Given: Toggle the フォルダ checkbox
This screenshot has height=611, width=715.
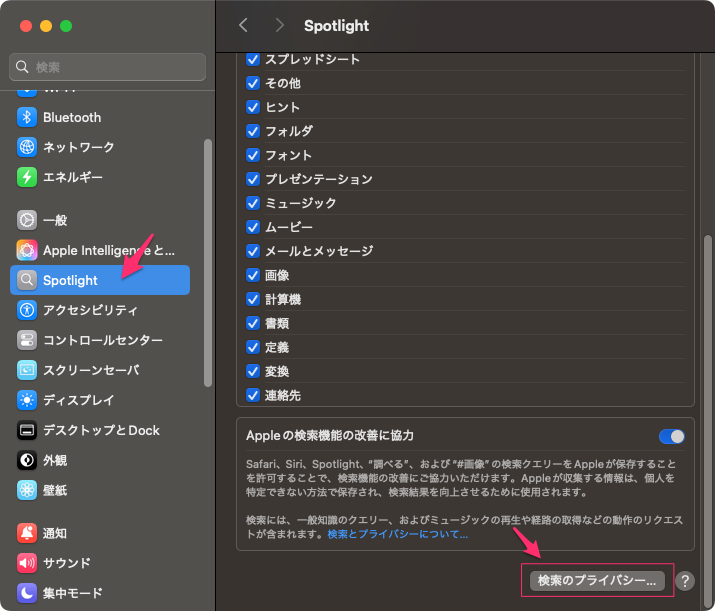Looking at the screenshot, I should [253, 131].
